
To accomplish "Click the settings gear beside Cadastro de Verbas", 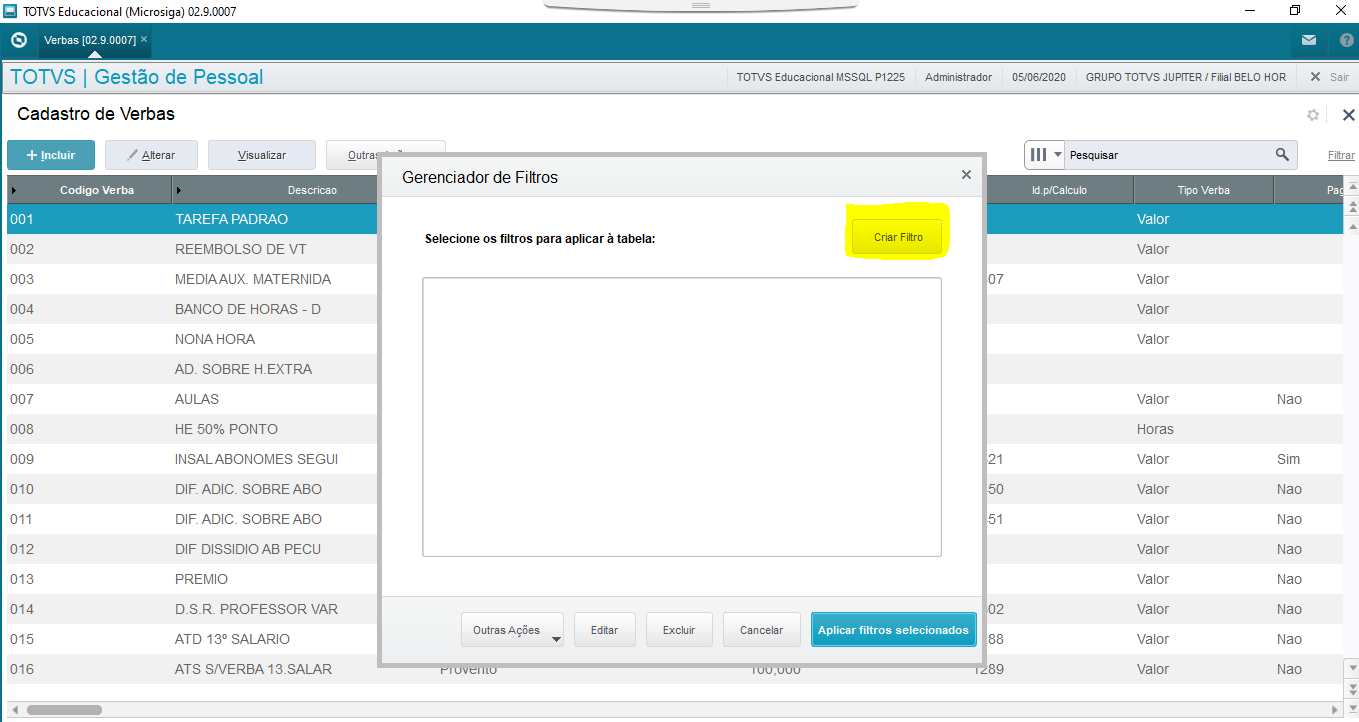I will coord(1313,115).
